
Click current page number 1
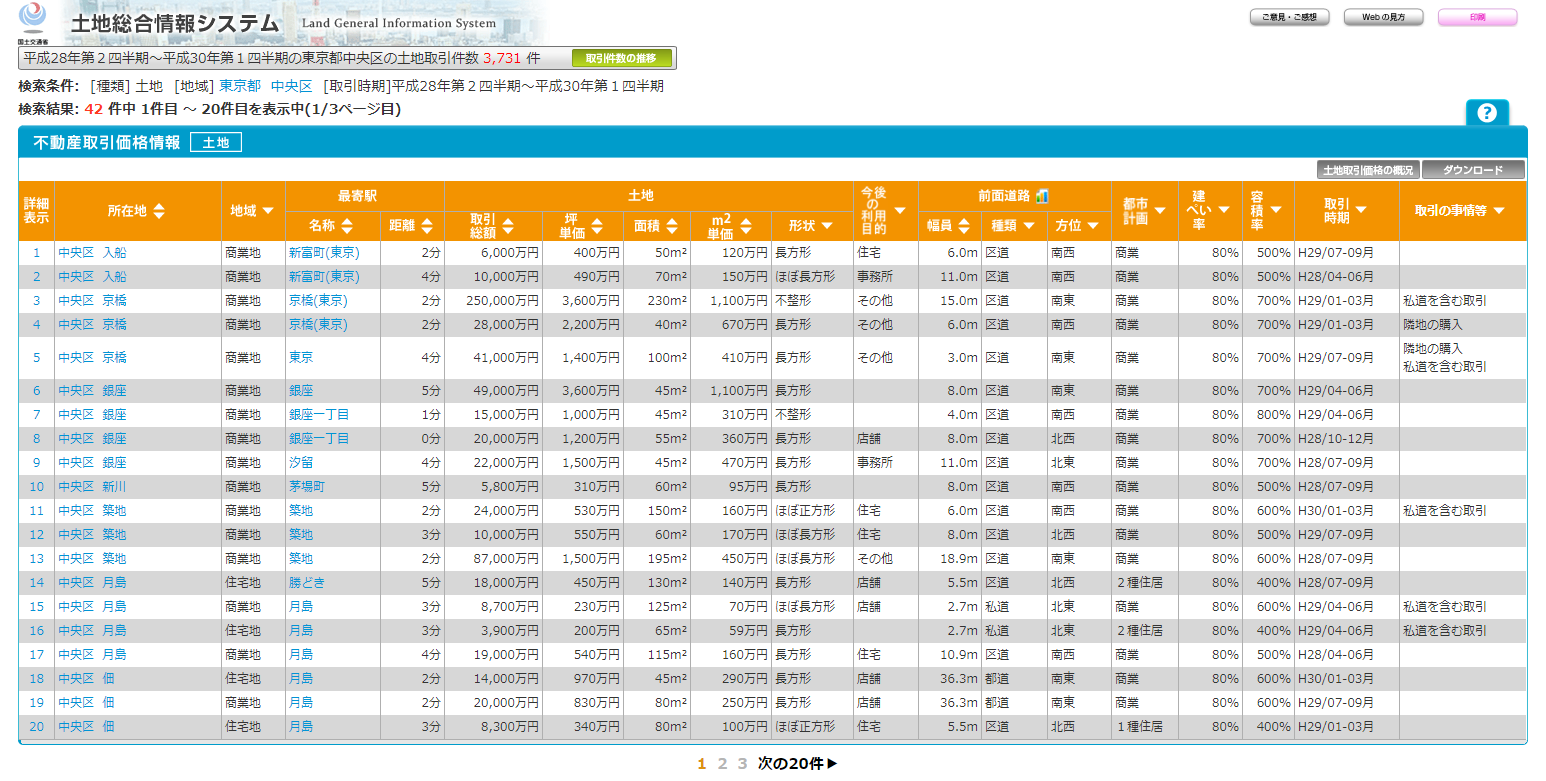(x=702, y=764)
